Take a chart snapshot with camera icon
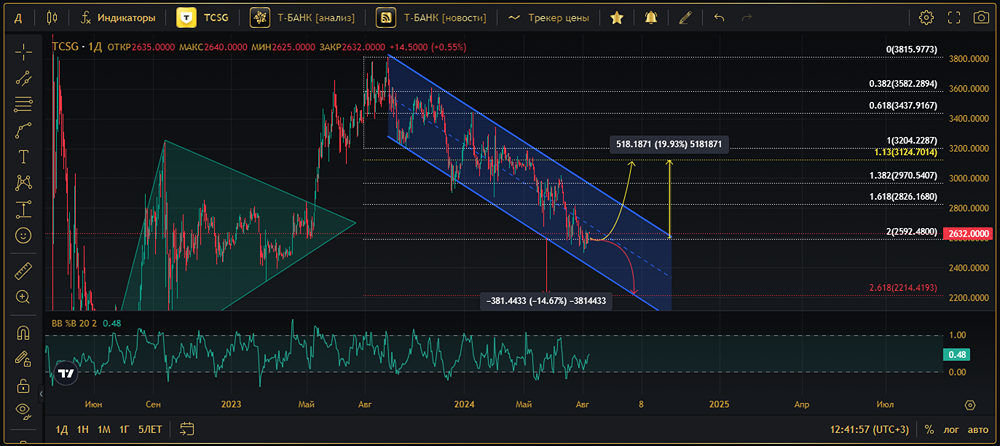Screen dimensions: 1000x446 point(954,18)
